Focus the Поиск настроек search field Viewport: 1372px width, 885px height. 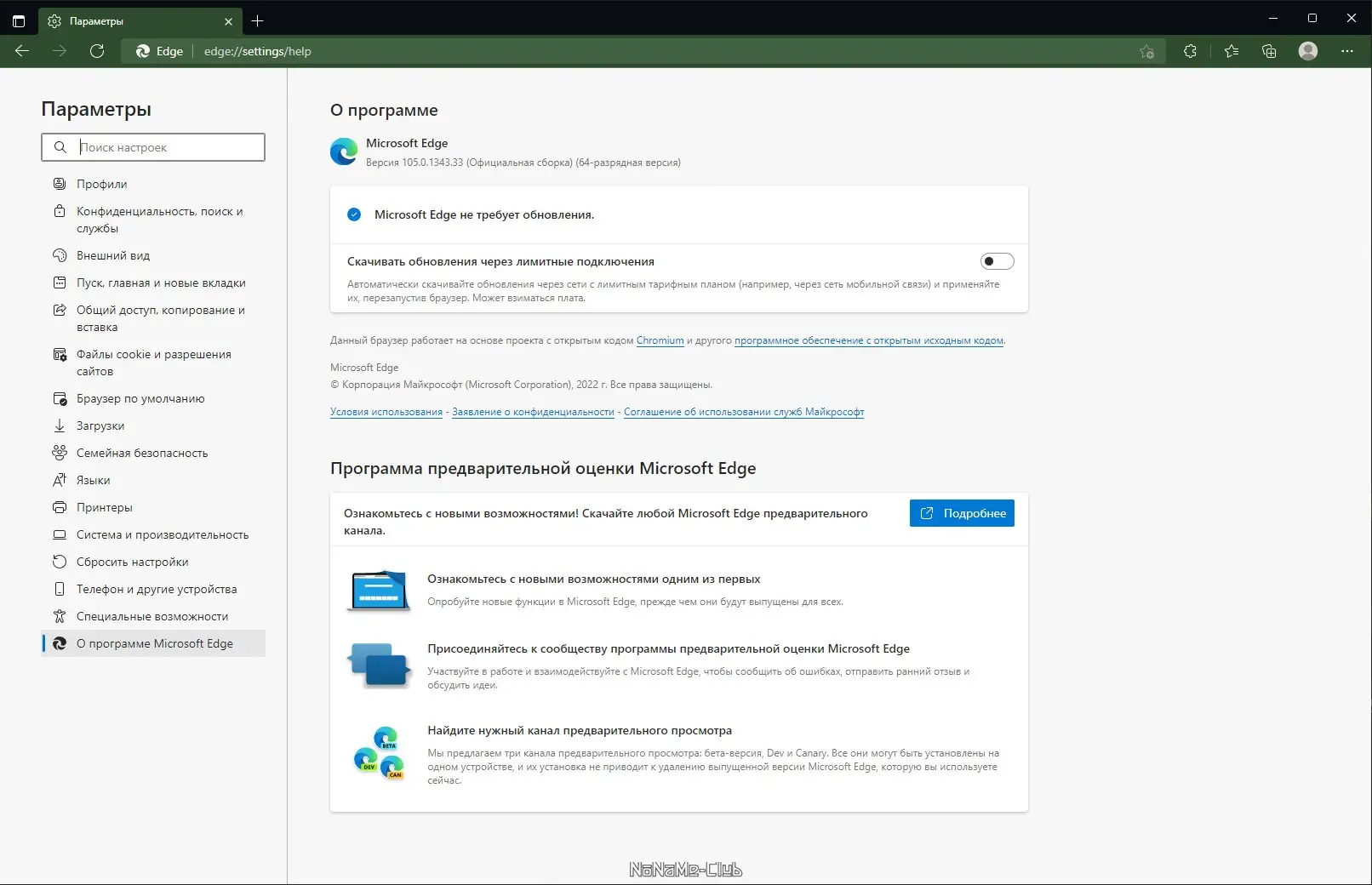pos(153,147)
